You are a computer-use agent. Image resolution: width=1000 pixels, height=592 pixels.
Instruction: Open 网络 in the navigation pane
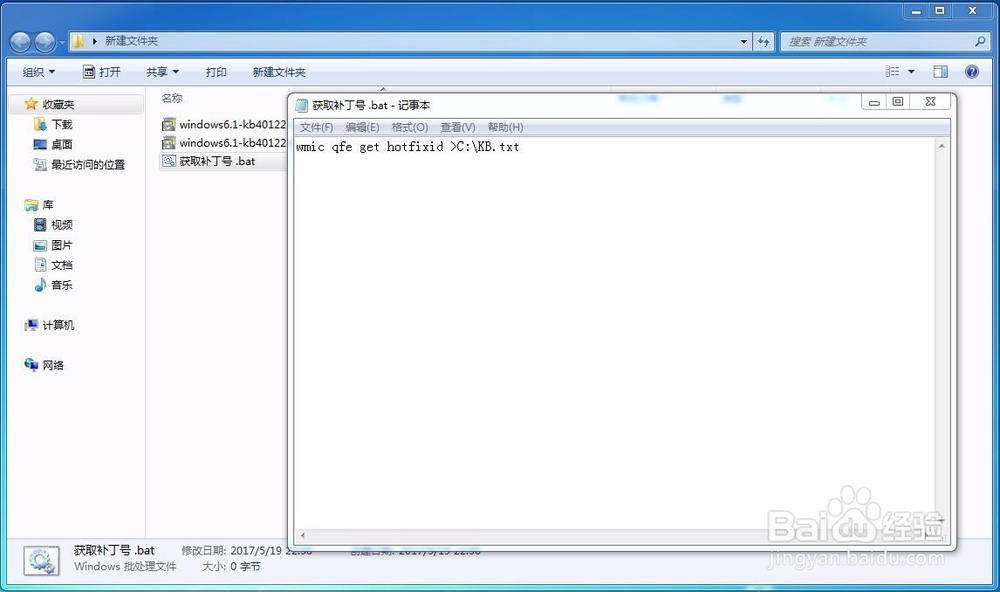tap(48, 365)
